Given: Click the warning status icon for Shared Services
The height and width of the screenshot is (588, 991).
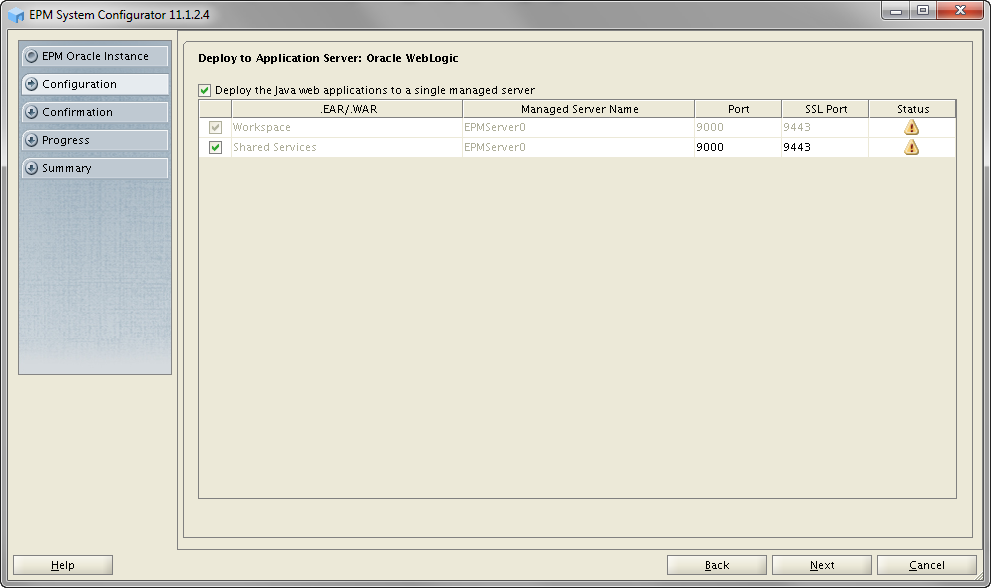Looking at the screenshot, I should click(911, 147).
